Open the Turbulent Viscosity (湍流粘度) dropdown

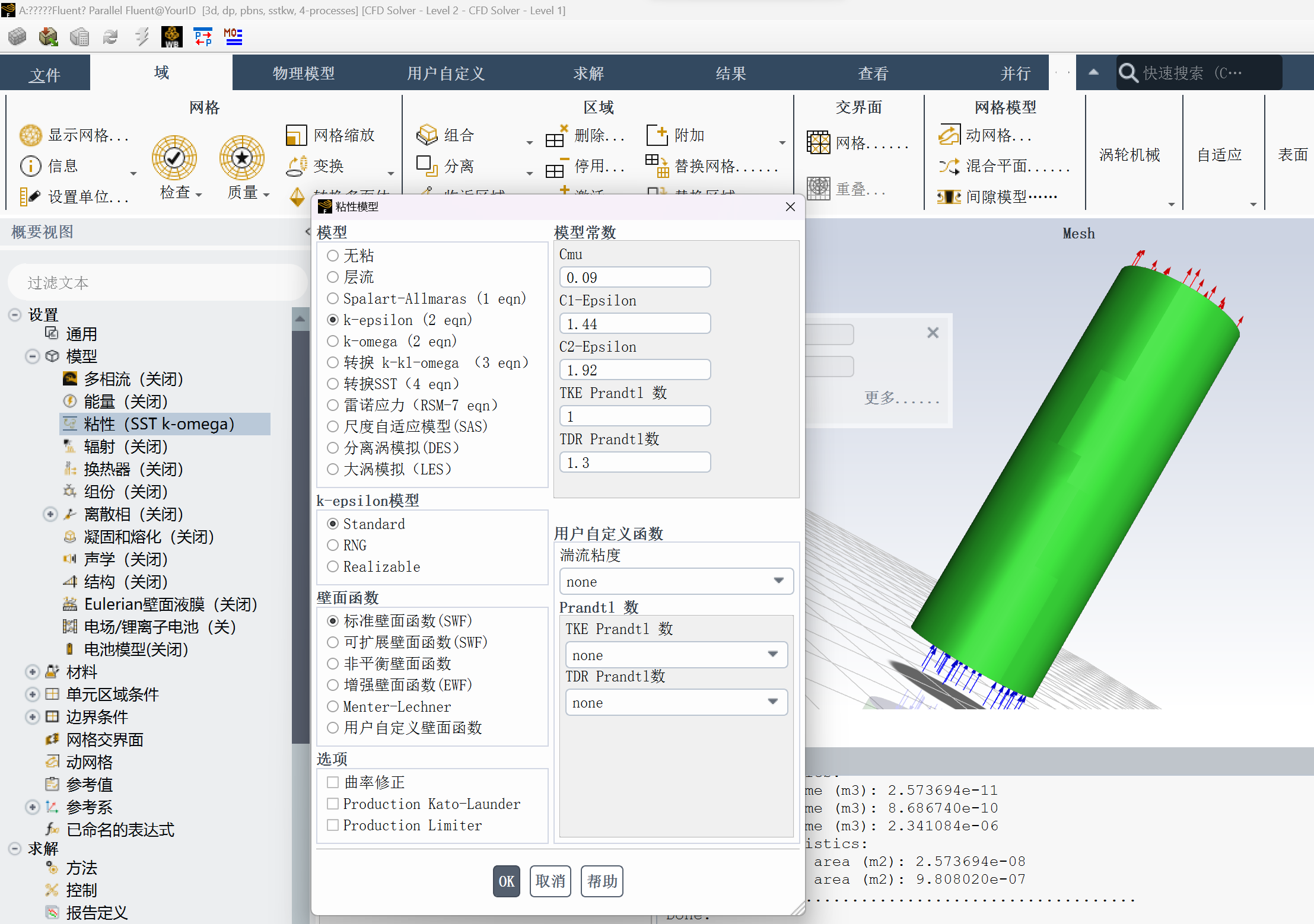click(x=676, y=581)
